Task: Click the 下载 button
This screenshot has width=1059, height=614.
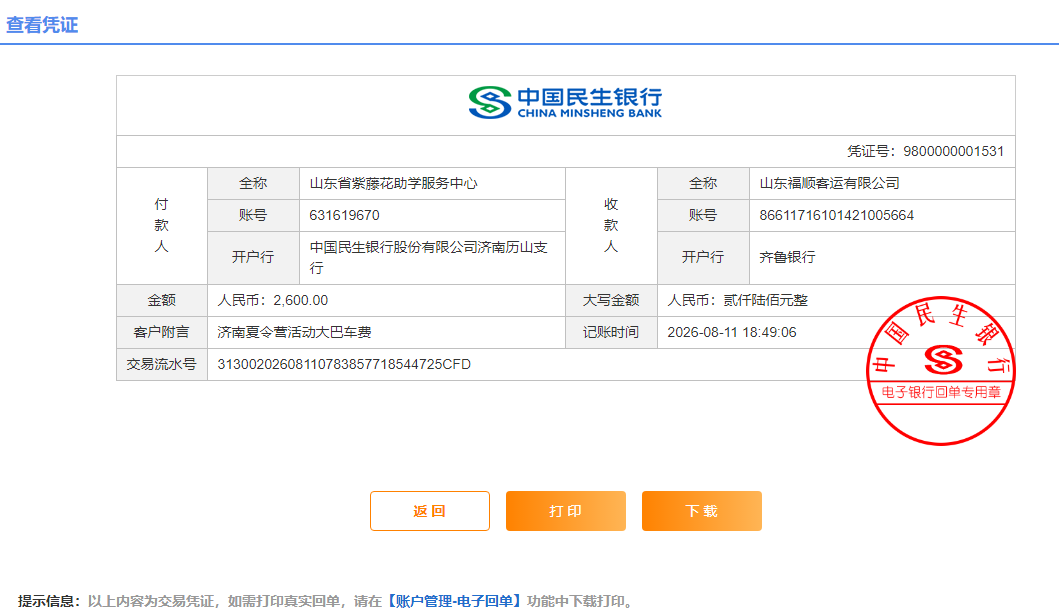Action: click(701, 511)
